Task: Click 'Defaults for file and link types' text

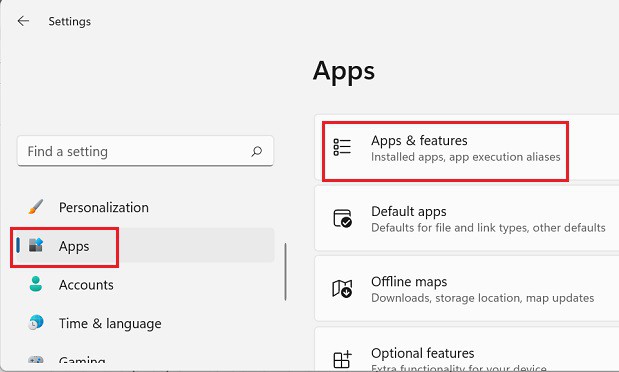Action: pyautogui.click(x=450, y=227)
